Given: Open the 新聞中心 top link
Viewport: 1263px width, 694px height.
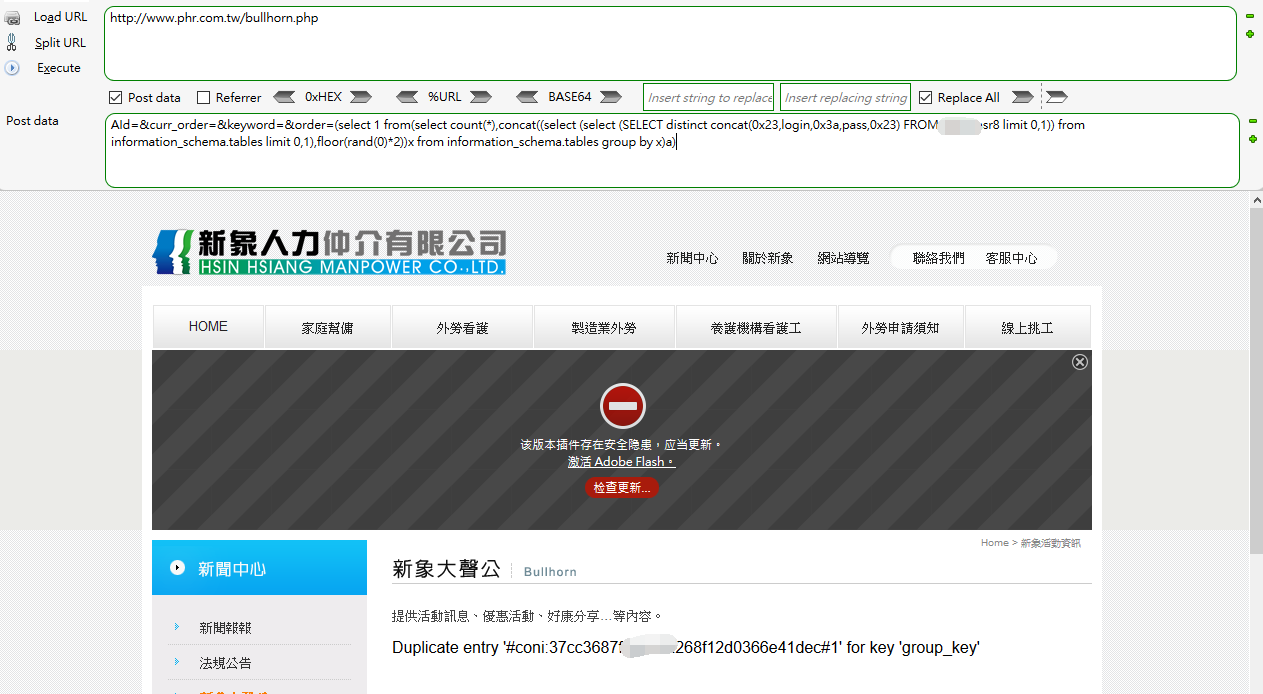Looking at the screenshot, I should [x=692, y=258].
